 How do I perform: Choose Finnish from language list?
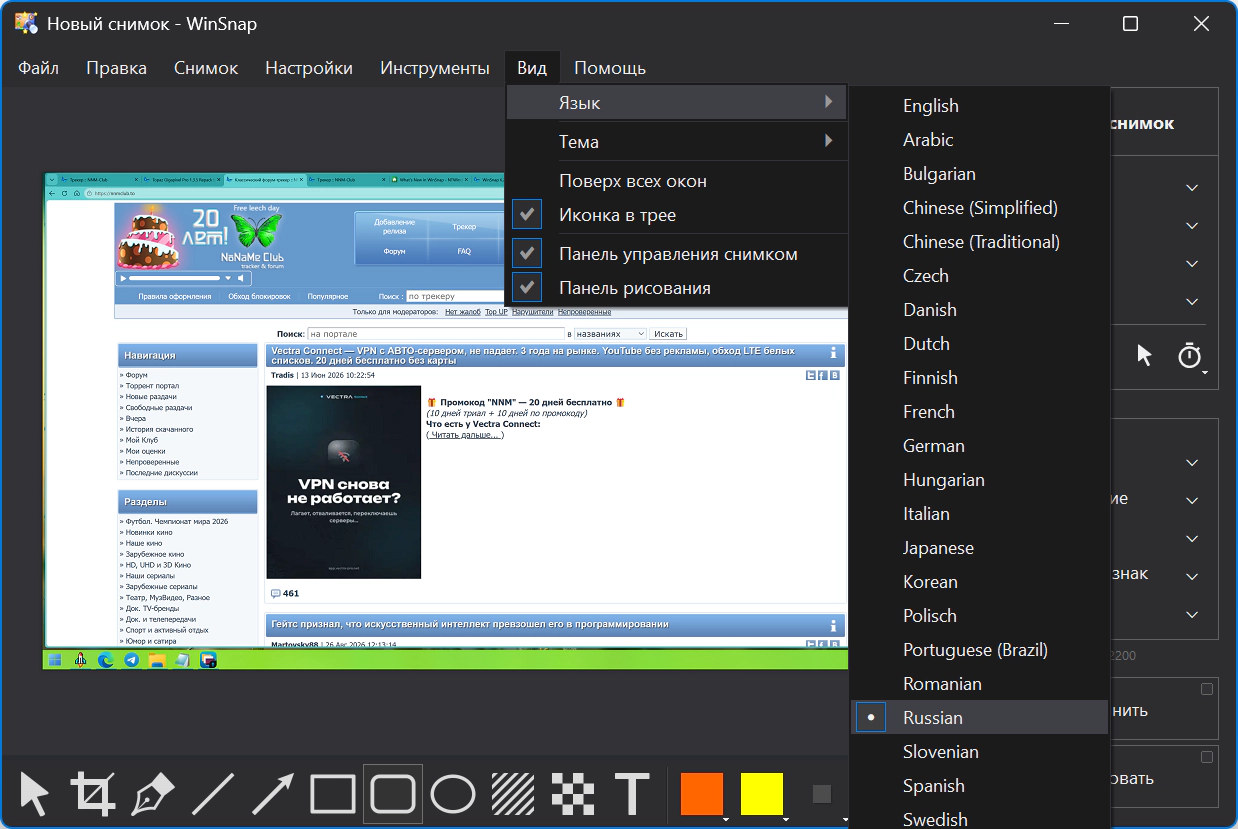click(x=979, y=378)
